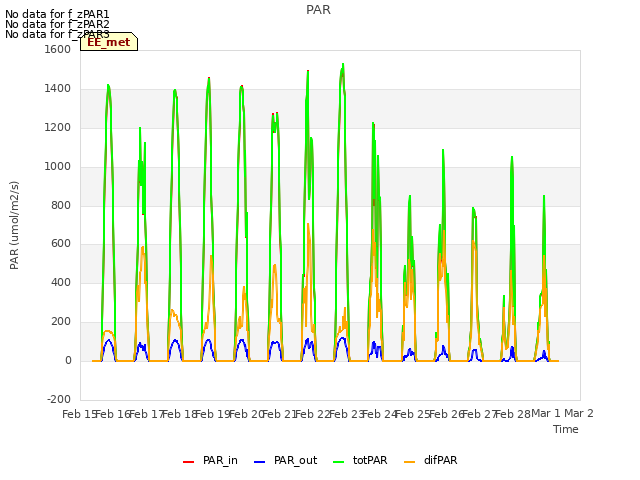Click the 400 y-axis tick label
Viewport: 640px width, 480px height.
pos(61,282)
